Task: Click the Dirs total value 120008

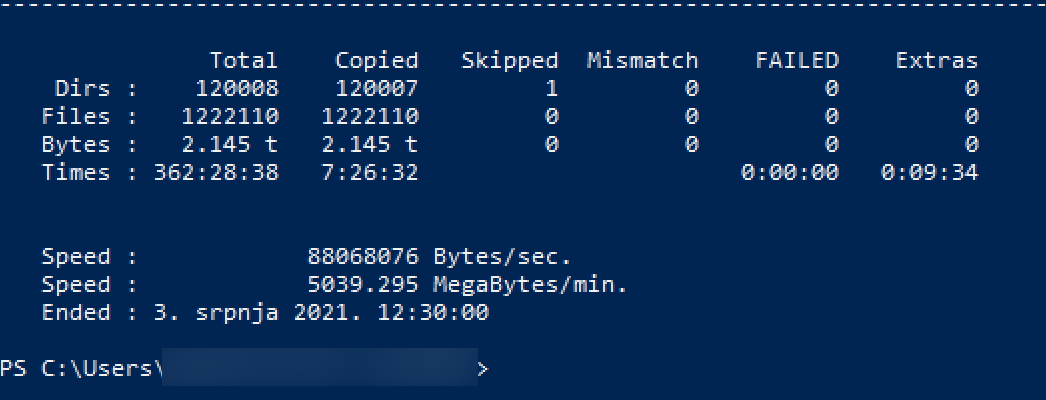Action: click(x=237, y=89)
